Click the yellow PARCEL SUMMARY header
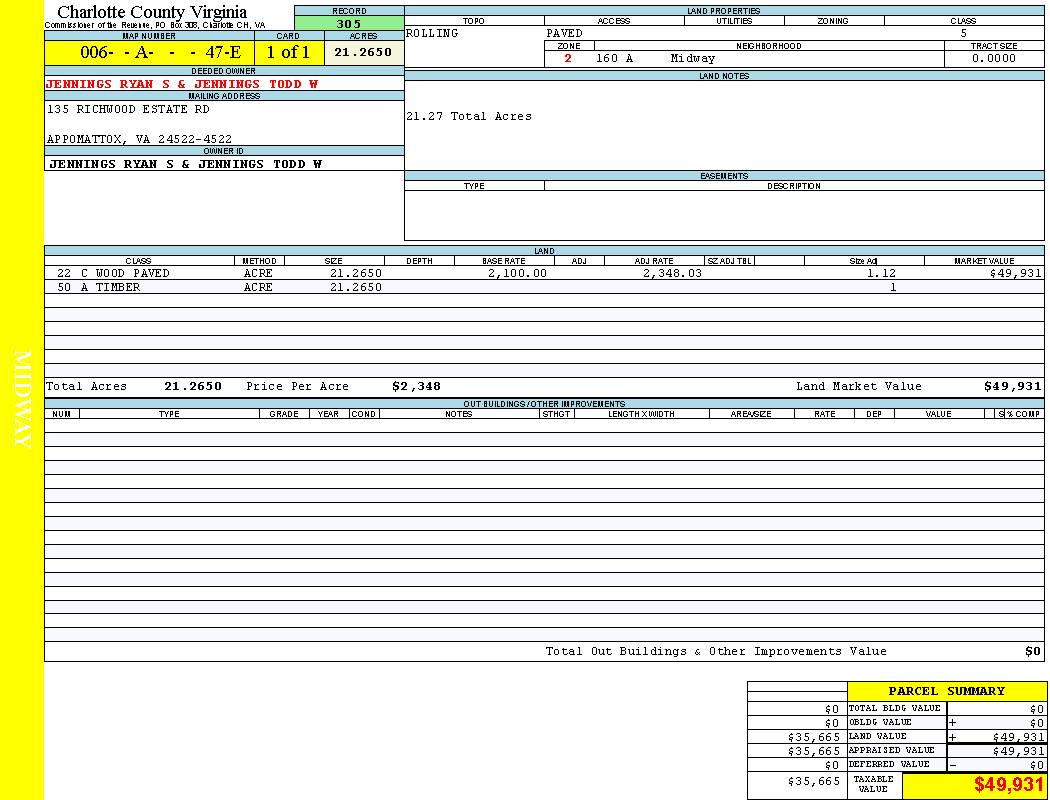 [x=946, y=691]
